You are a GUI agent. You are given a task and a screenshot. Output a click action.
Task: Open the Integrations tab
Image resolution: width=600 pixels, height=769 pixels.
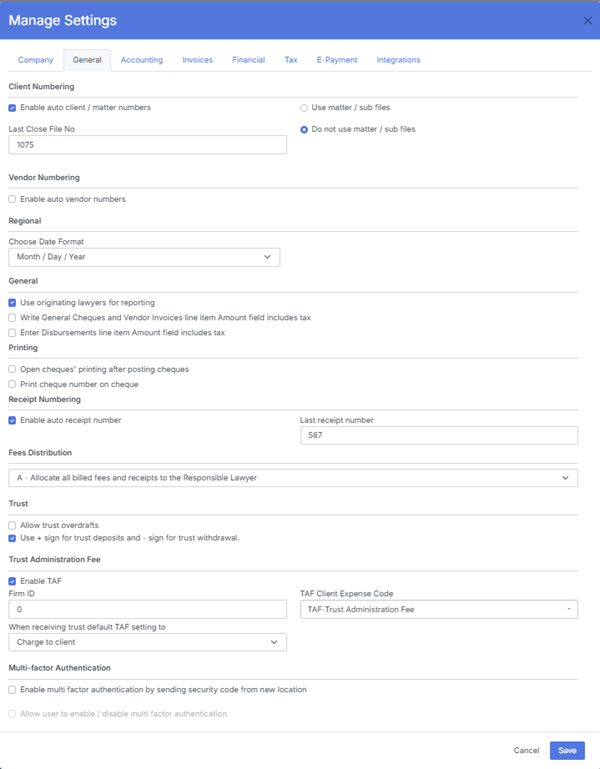pos(398,60)
